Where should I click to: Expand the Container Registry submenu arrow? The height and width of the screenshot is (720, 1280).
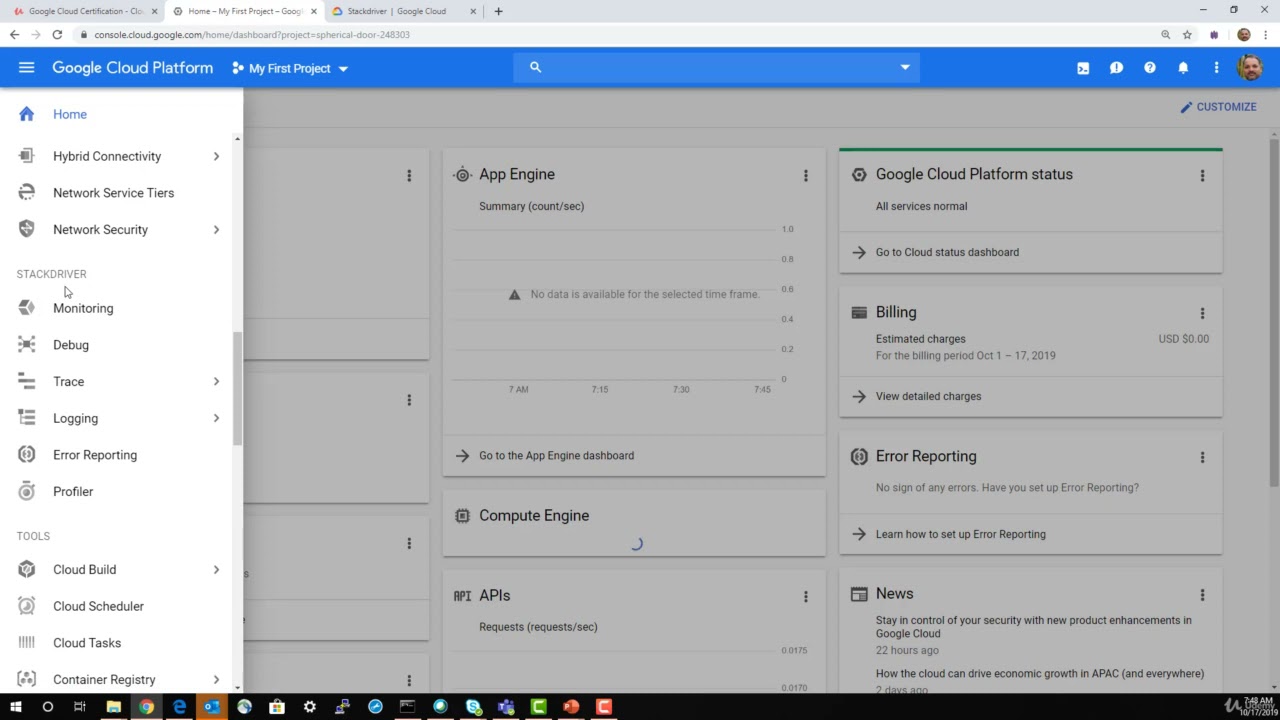216,680
